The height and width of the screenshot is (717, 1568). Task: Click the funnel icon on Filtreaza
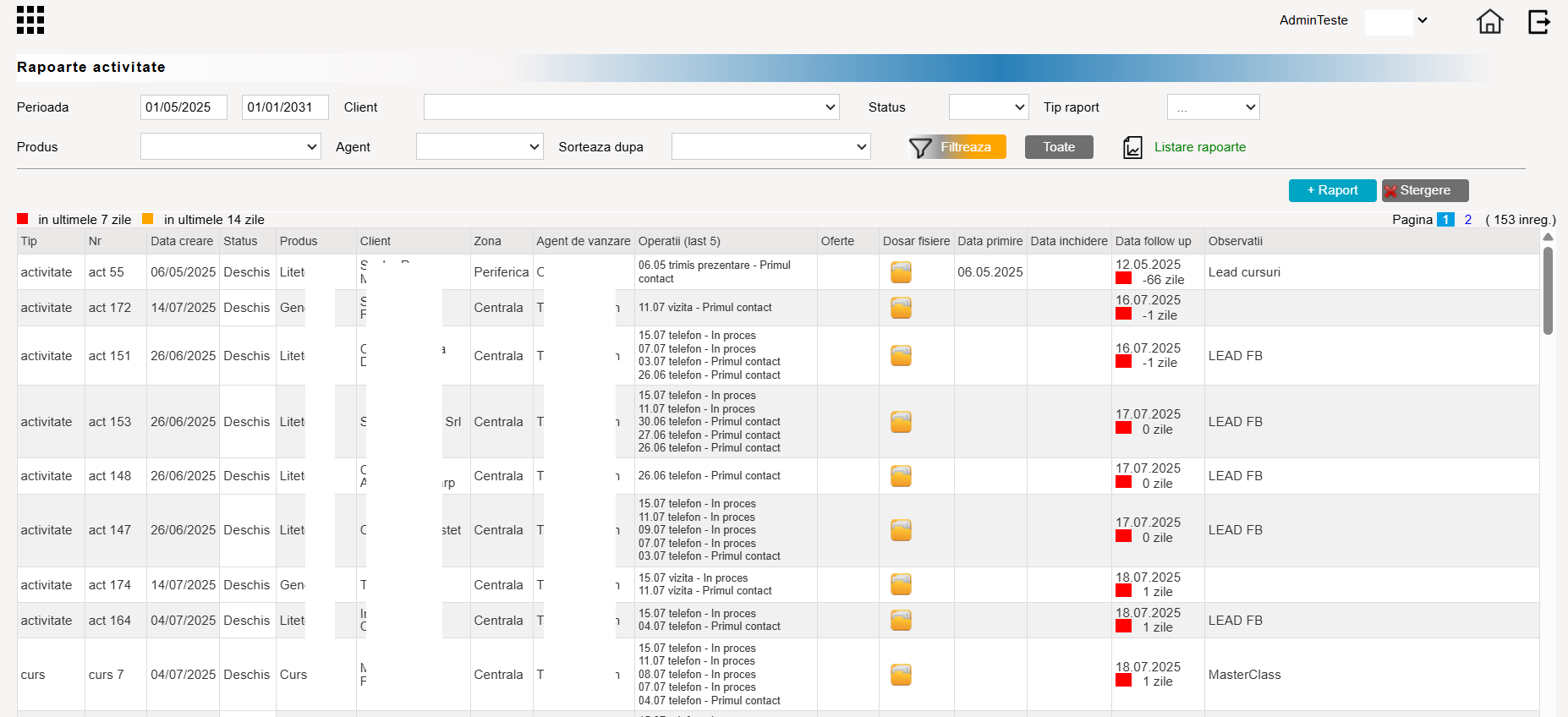(x=920, y=148)
